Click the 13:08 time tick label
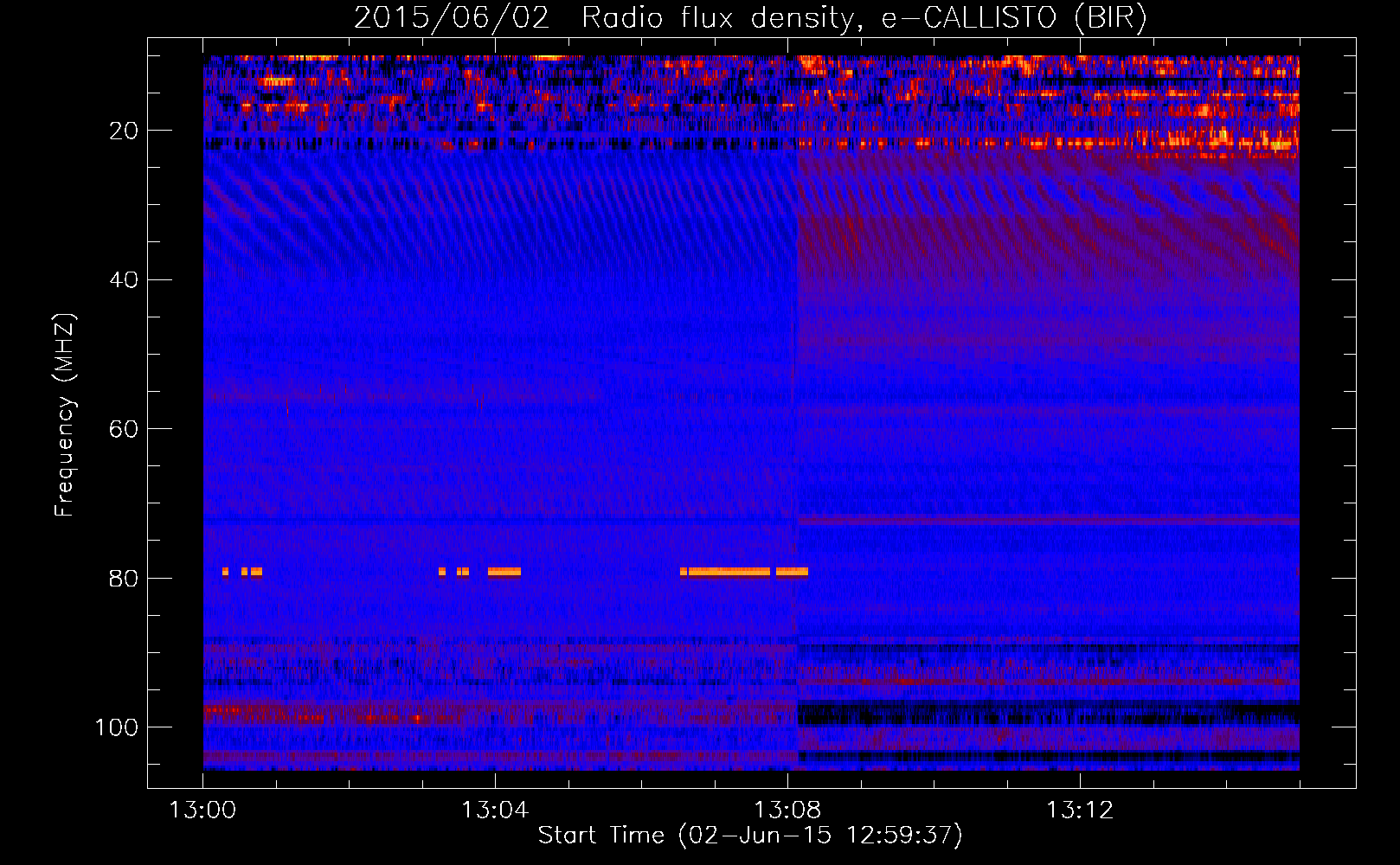The image size is (1400, 865). 787,811
